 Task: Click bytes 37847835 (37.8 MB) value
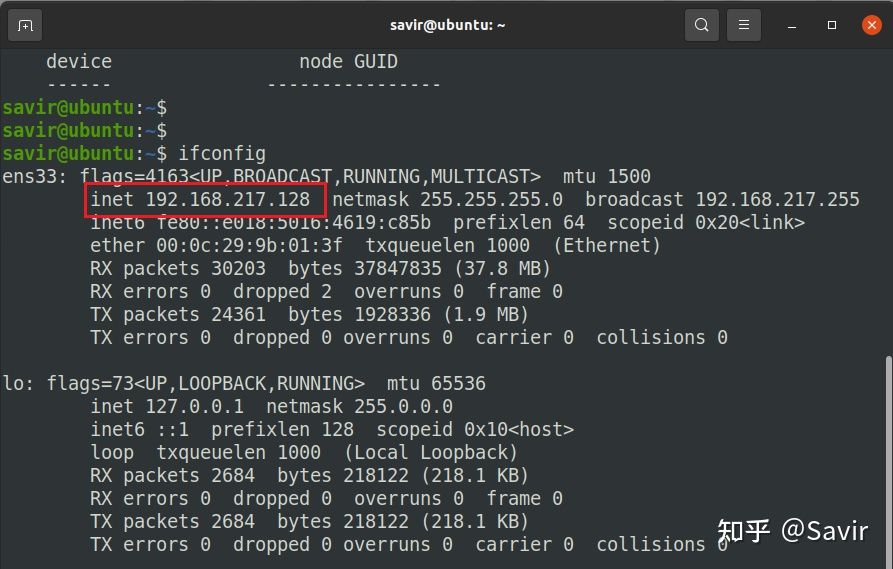click(x=419, y=268)
